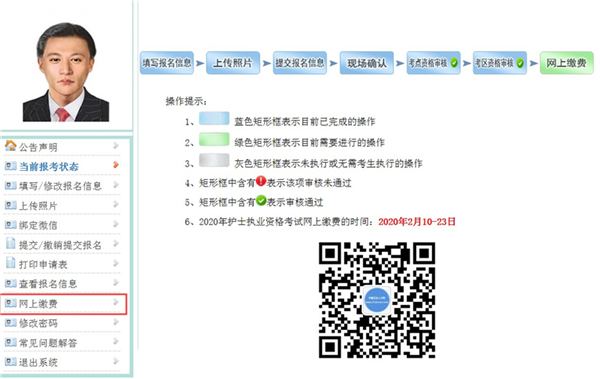Click the home icon beside 公告声明
600x379 pixels.
coord(10,145)
